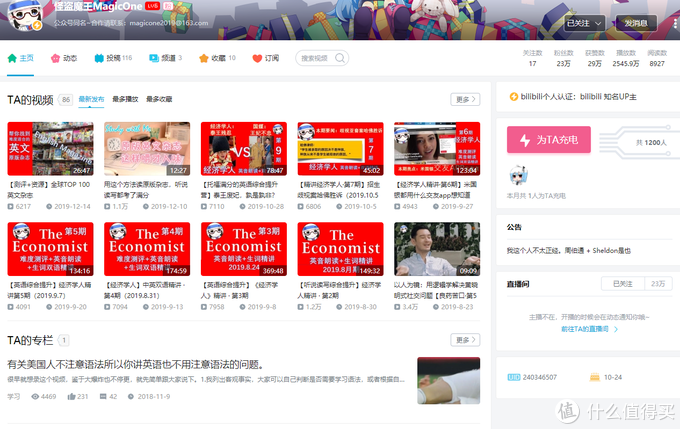Click the 前往TA的直播间 link

point(589,329)
